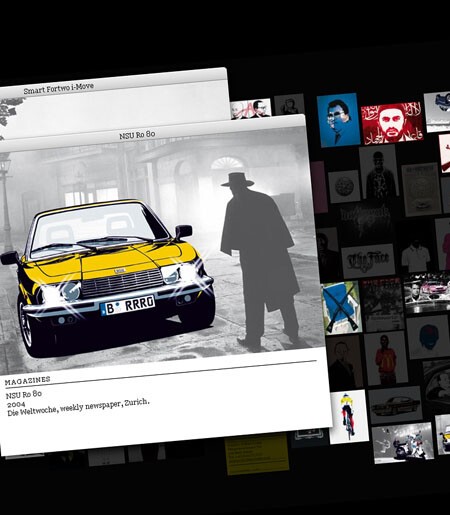
Task: Open the dark blackletter text thumbnail
Action: [x=366, y=221]
